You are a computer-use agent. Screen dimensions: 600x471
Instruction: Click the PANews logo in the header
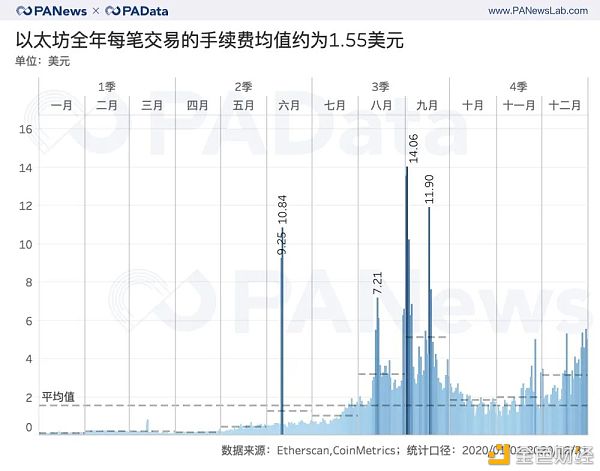pos(52,11)
